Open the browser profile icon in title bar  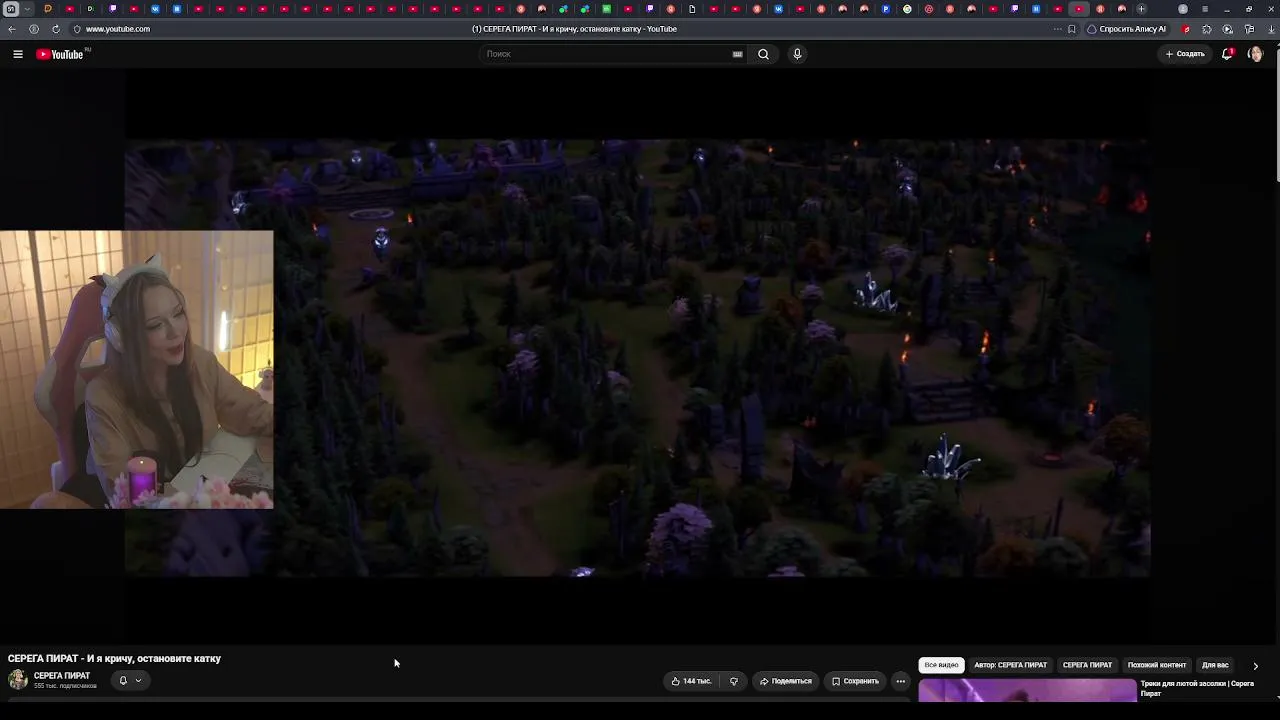click(x=1183, y=9)
